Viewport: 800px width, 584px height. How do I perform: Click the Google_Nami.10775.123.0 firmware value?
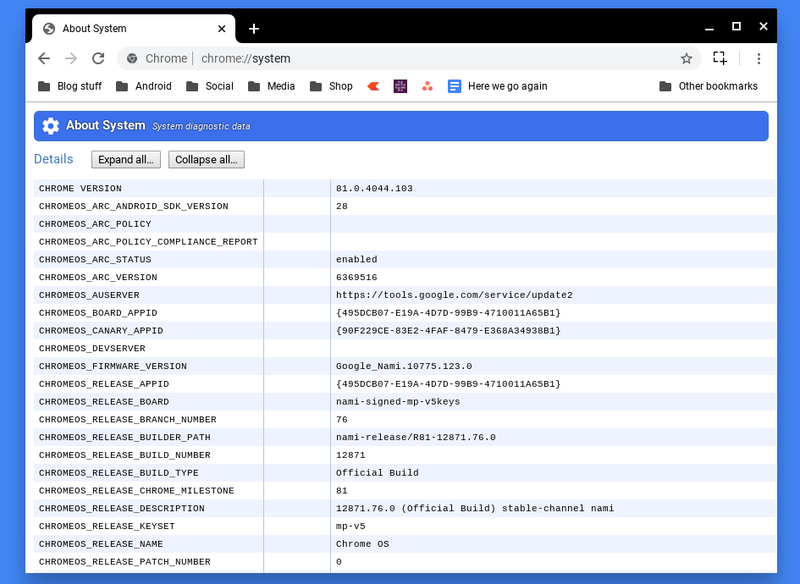point(404,366)
